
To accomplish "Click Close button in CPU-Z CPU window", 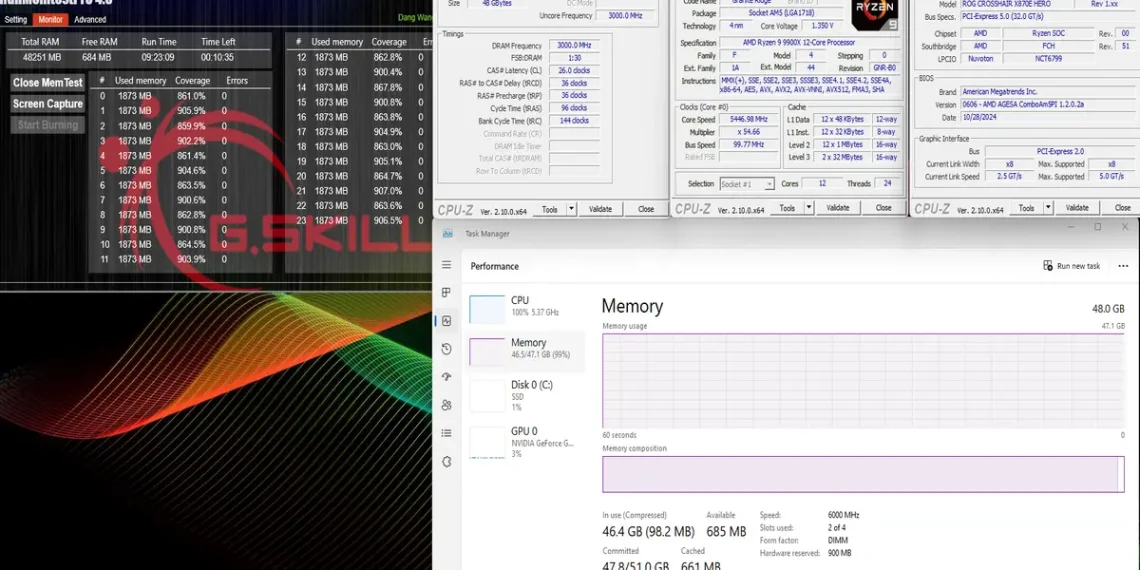I will (883, 208).
